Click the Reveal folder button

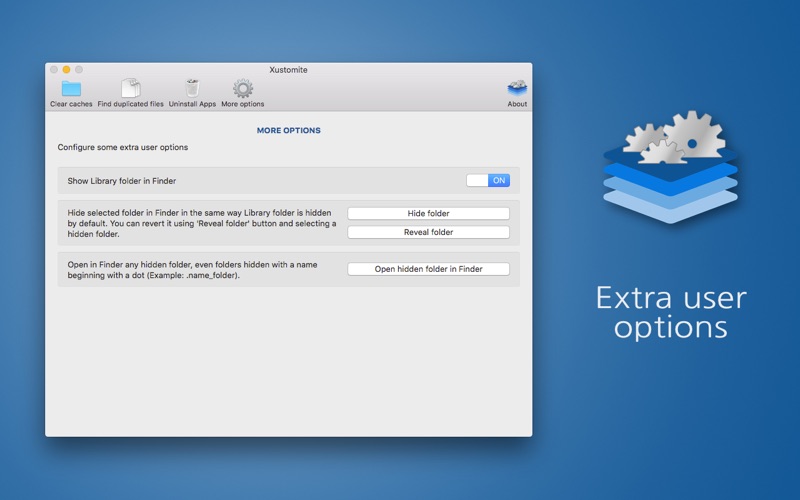pos(429,232)
